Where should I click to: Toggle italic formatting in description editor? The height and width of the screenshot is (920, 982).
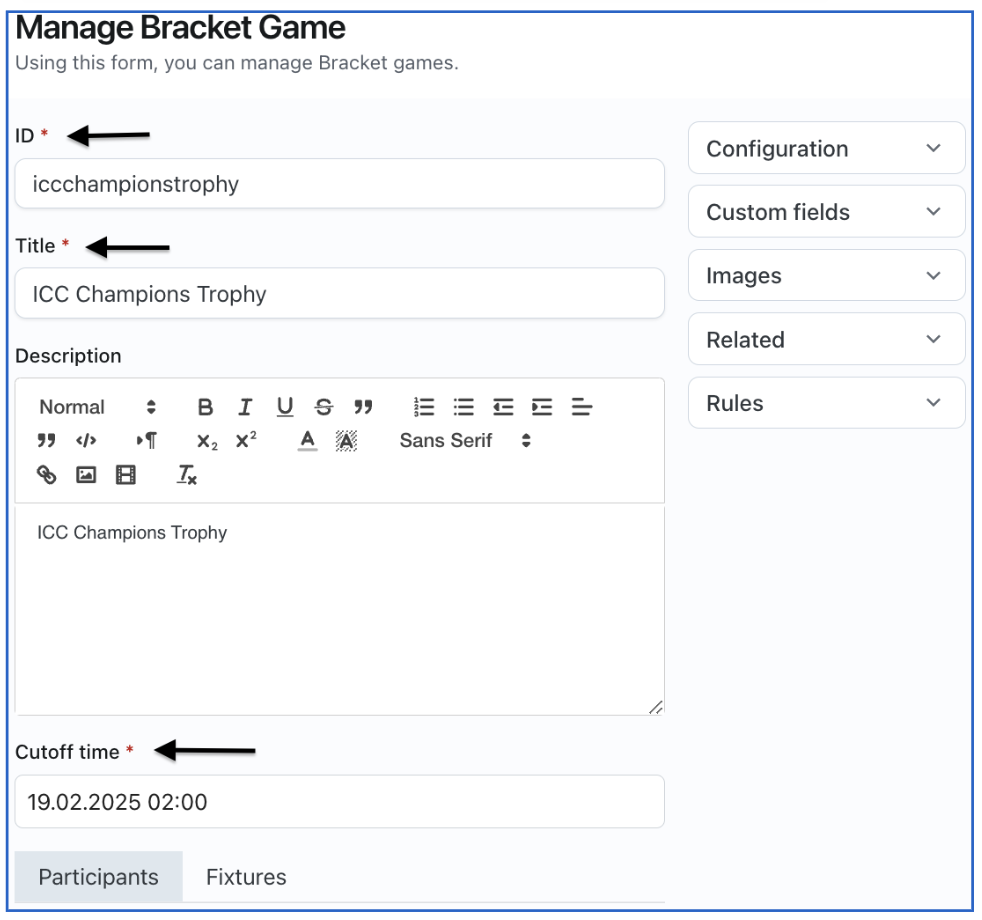click(x=245, y=407)
